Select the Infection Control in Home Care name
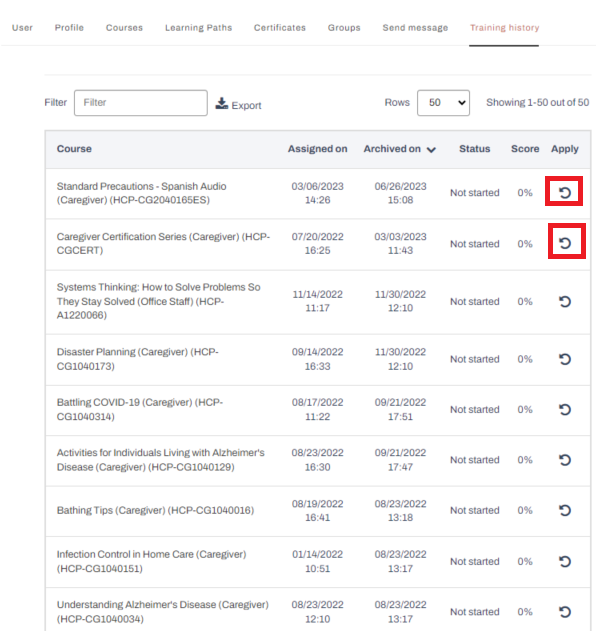 click(151, 561)
